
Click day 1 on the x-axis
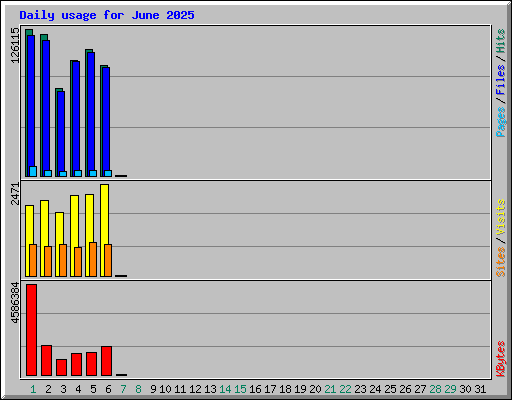(33, 389)
